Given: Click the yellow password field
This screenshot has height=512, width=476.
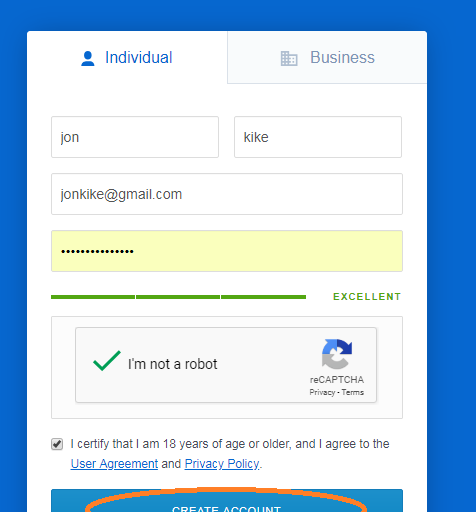Looking at the screenshot, I should [227, 251].
